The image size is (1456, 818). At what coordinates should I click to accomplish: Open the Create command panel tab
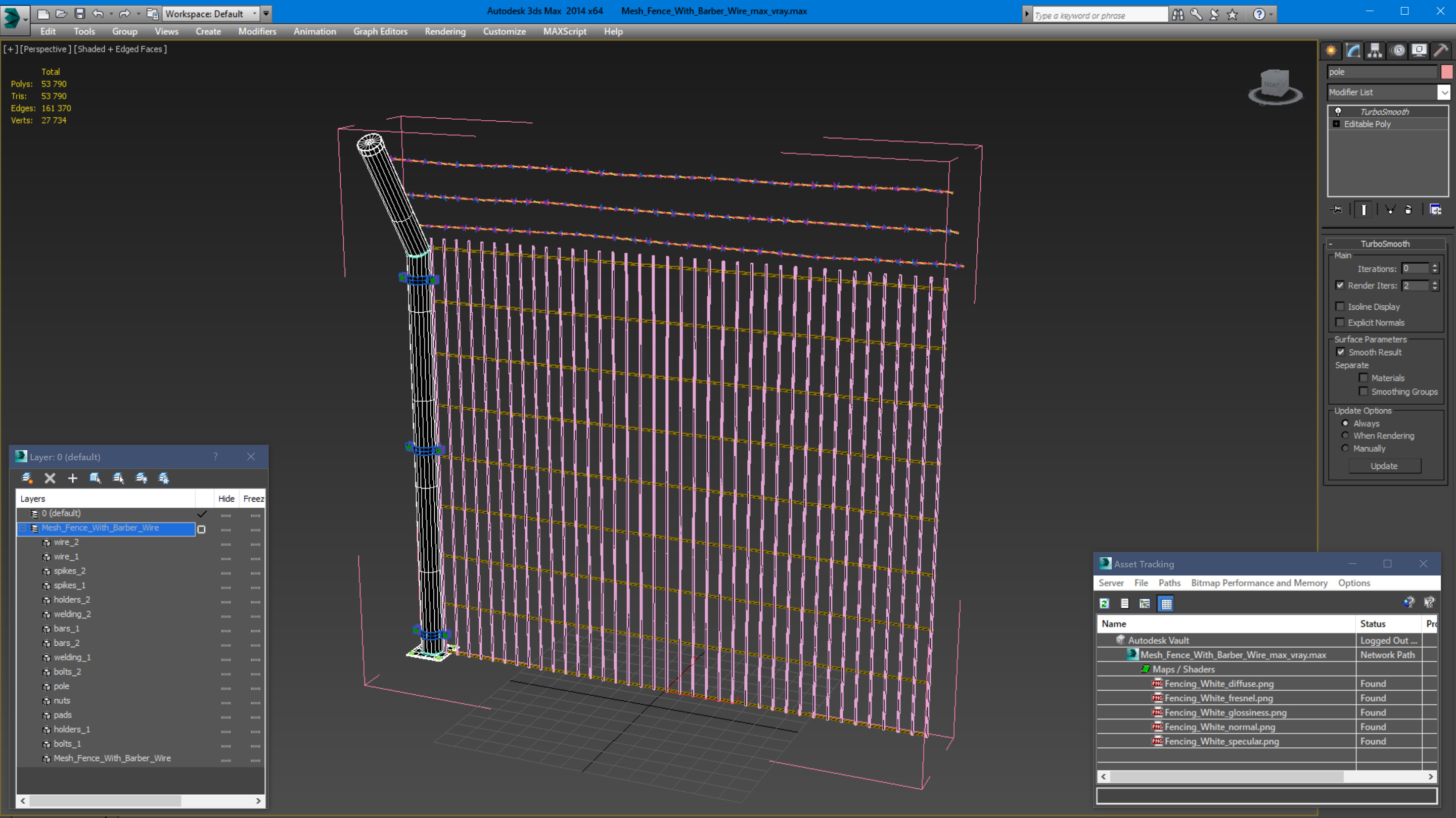1331,51
